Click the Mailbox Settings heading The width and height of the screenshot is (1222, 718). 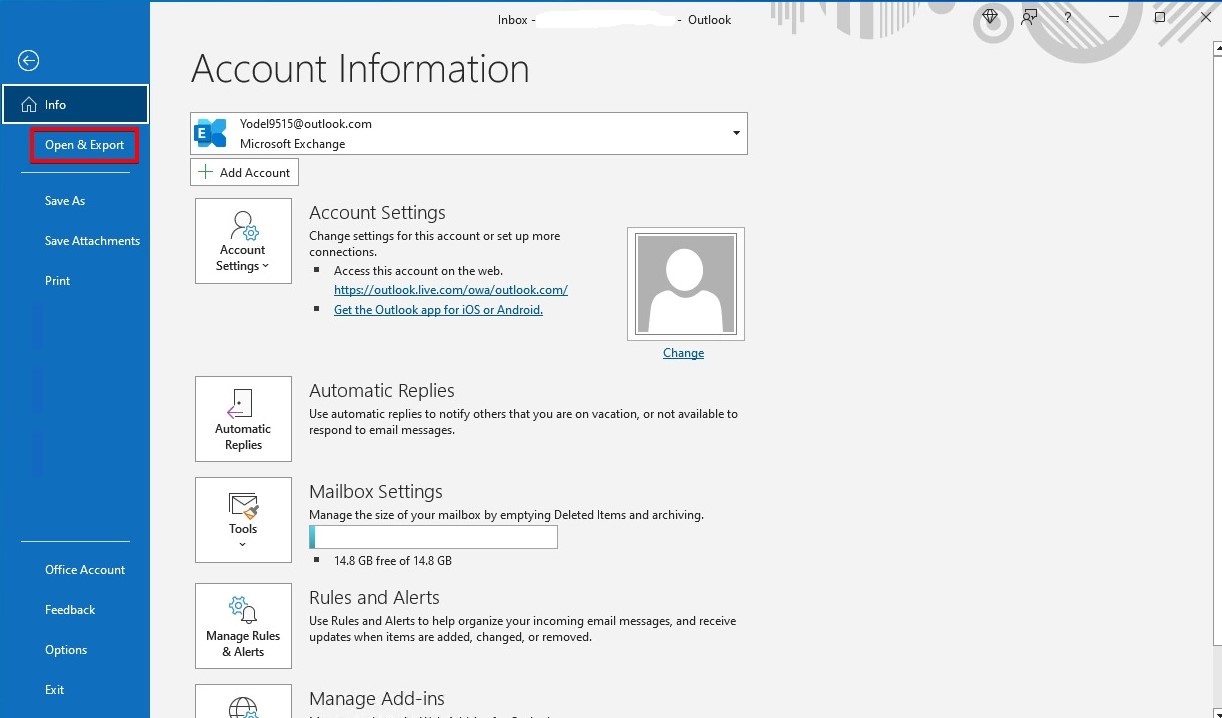[x=376, y=492]
